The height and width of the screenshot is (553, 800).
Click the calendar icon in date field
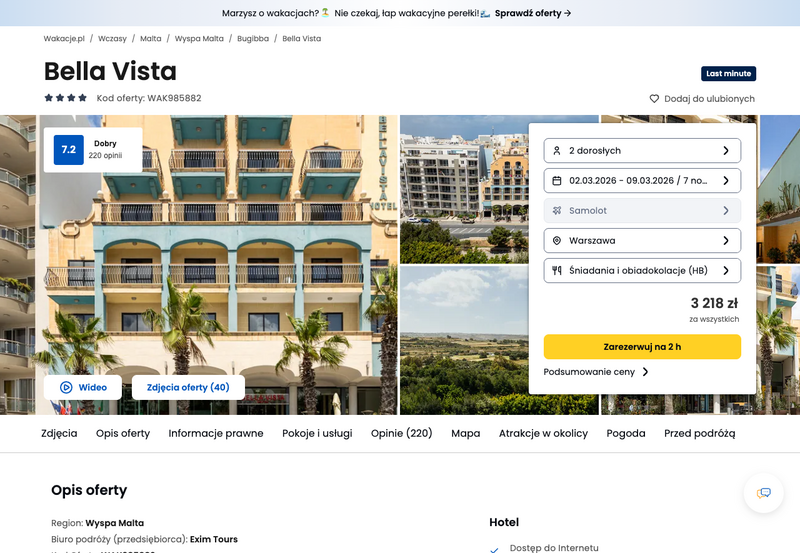pyautogui.click(x=557, y=181)
